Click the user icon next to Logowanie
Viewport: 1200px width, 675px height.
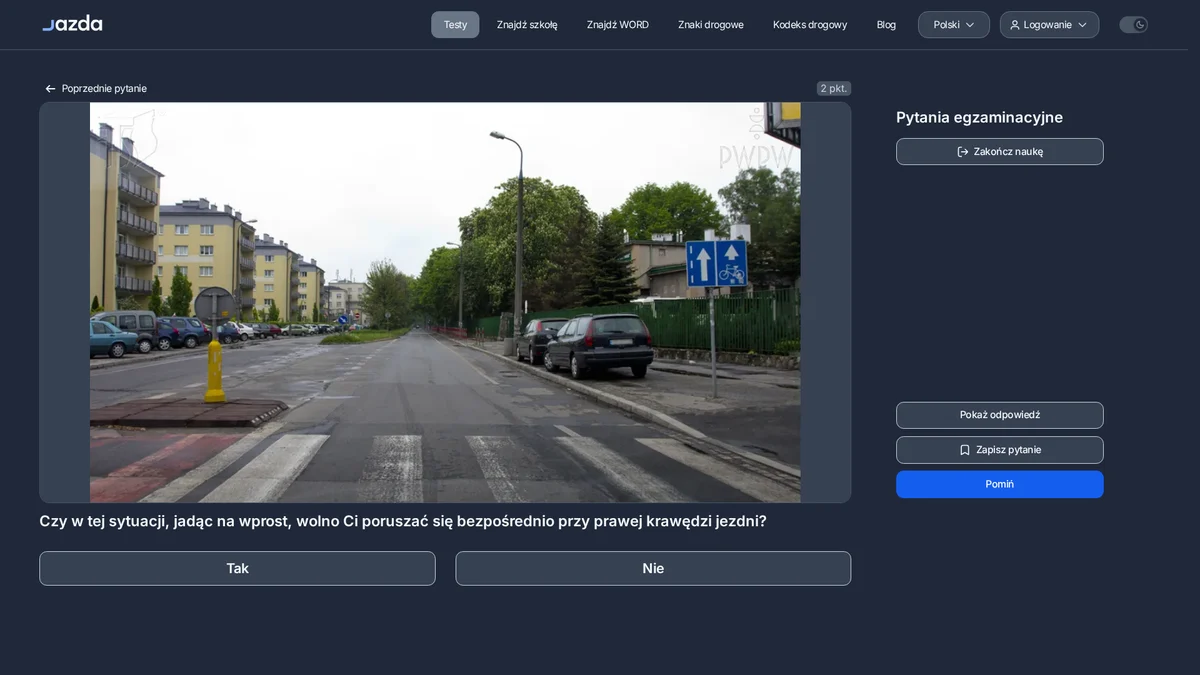click(1015, 25)
